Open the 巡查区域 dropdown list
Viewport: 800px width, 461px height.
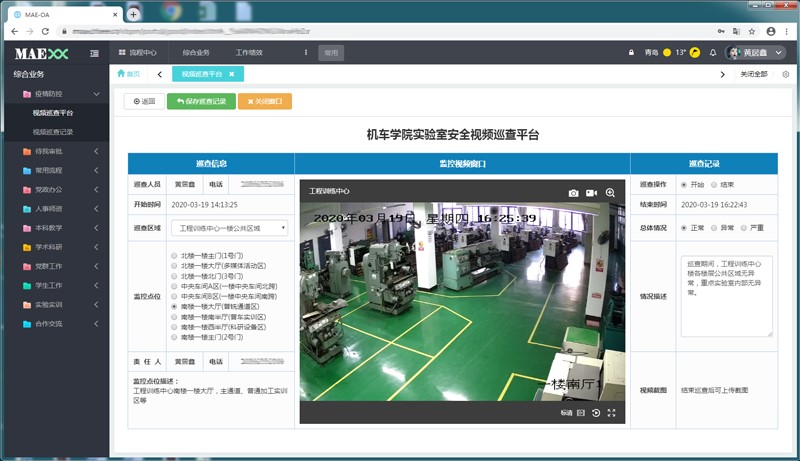click(229, 228)
